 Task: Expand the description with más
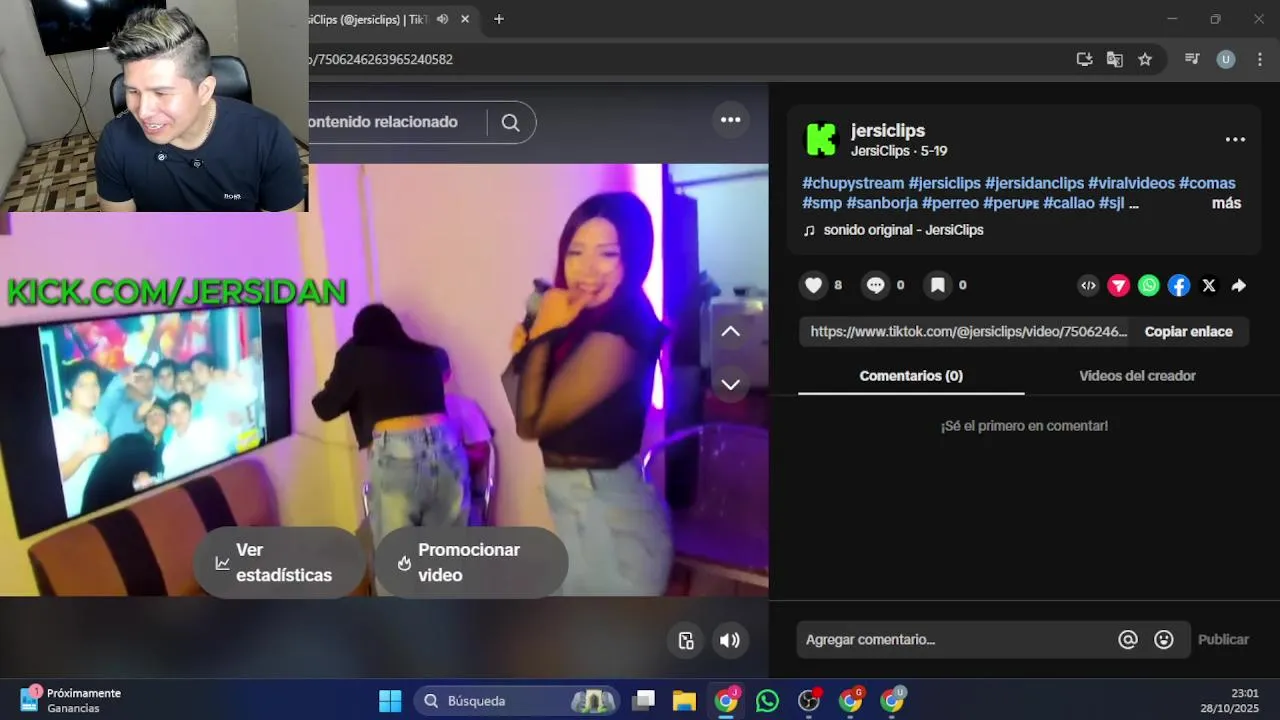click(x=1226, y=203)
